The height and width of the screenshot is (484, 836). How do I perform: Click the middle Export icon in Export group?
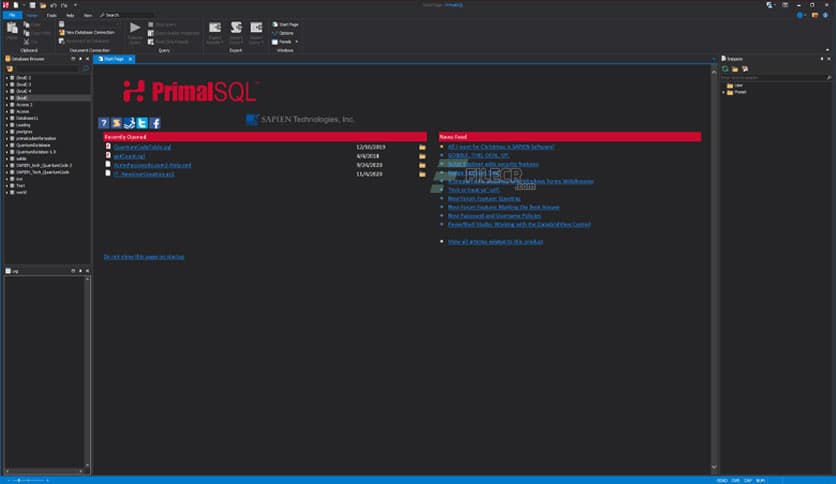point(236,28)
